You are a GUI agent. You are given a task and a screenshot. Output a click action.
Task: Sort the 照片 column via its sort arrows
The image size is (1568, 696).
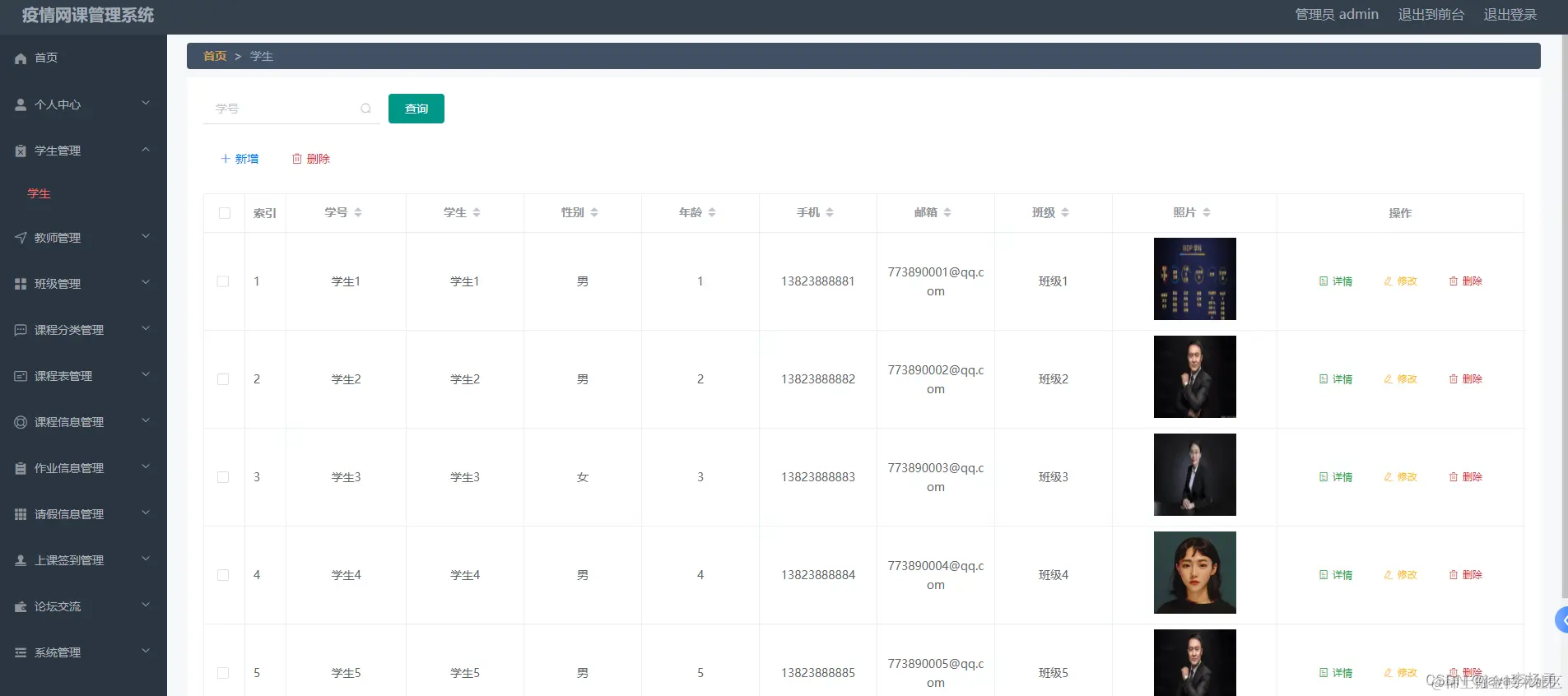click(1207, 212)
